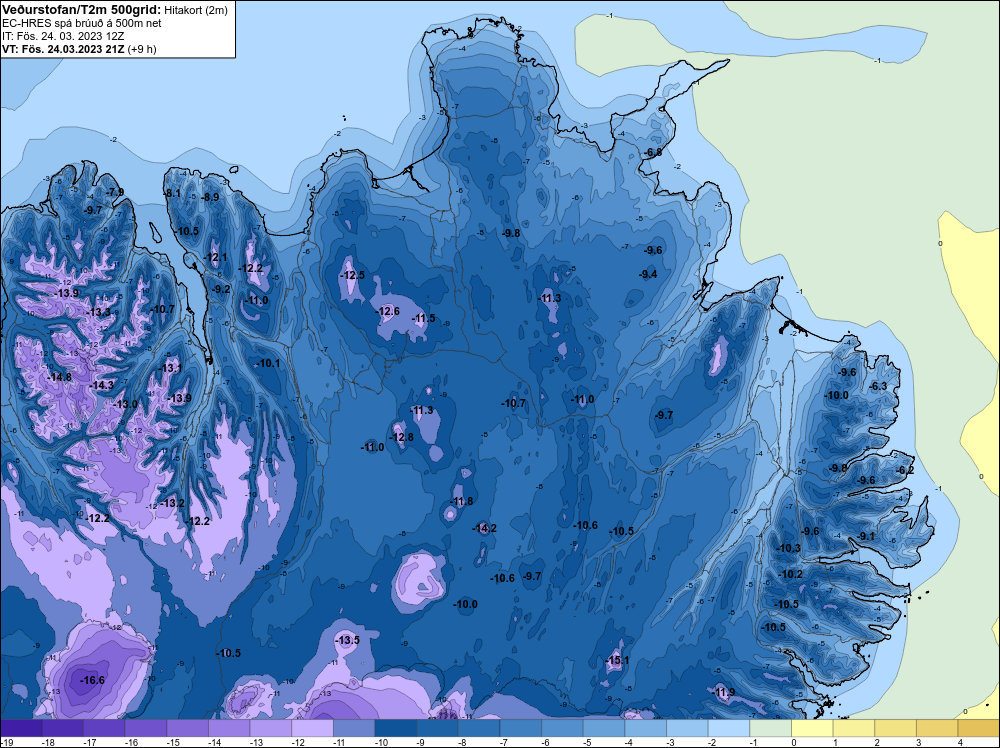
Task: Click the -6.2 temperature value on the map
Action: click(x=905, y=470)
